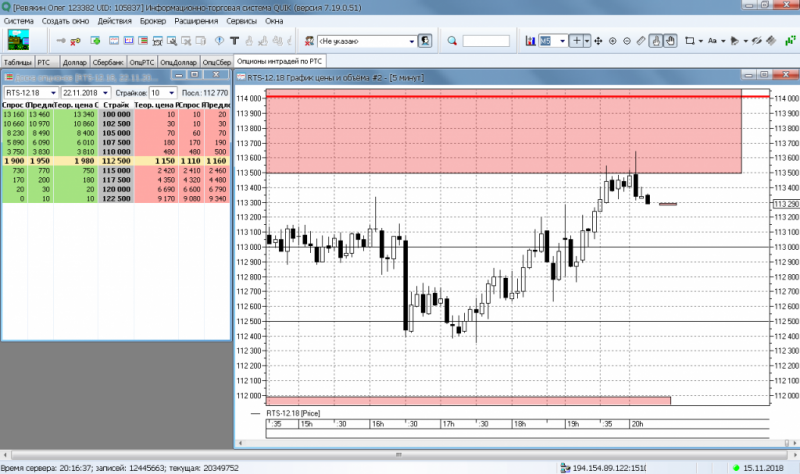The width and height of the screenshot is (800, 474).
Task: Click the 194.154.89.122 server address indicator
Action: coord(609,468)
